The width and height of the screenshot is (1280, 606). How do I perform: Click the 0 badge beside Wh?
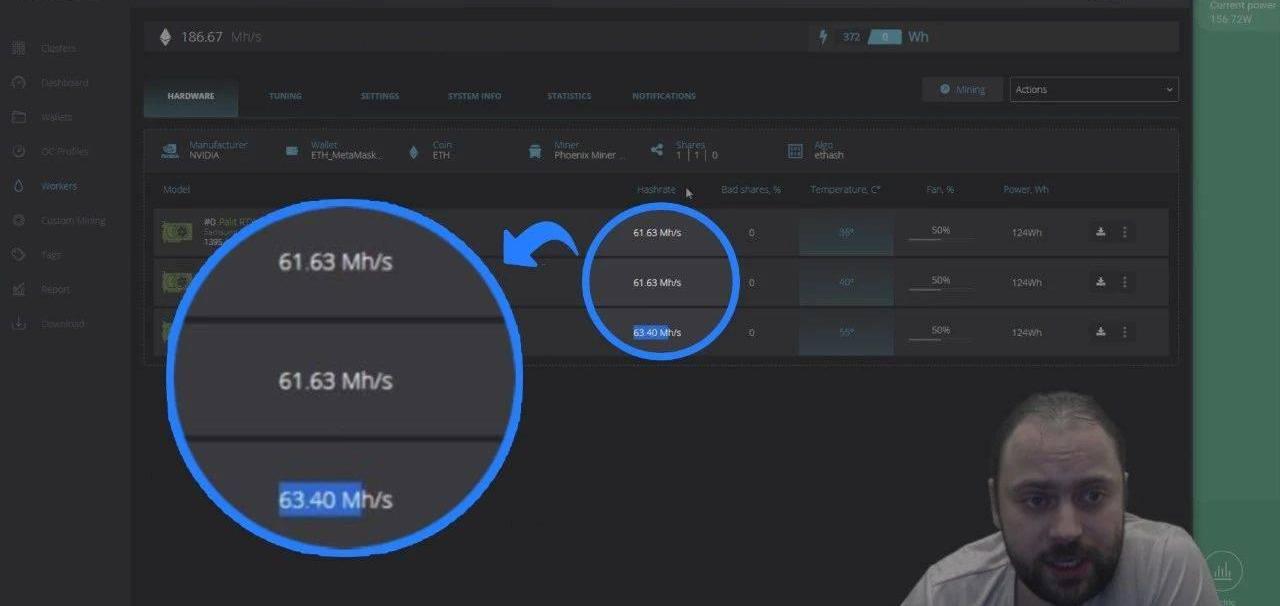(885, 37)
